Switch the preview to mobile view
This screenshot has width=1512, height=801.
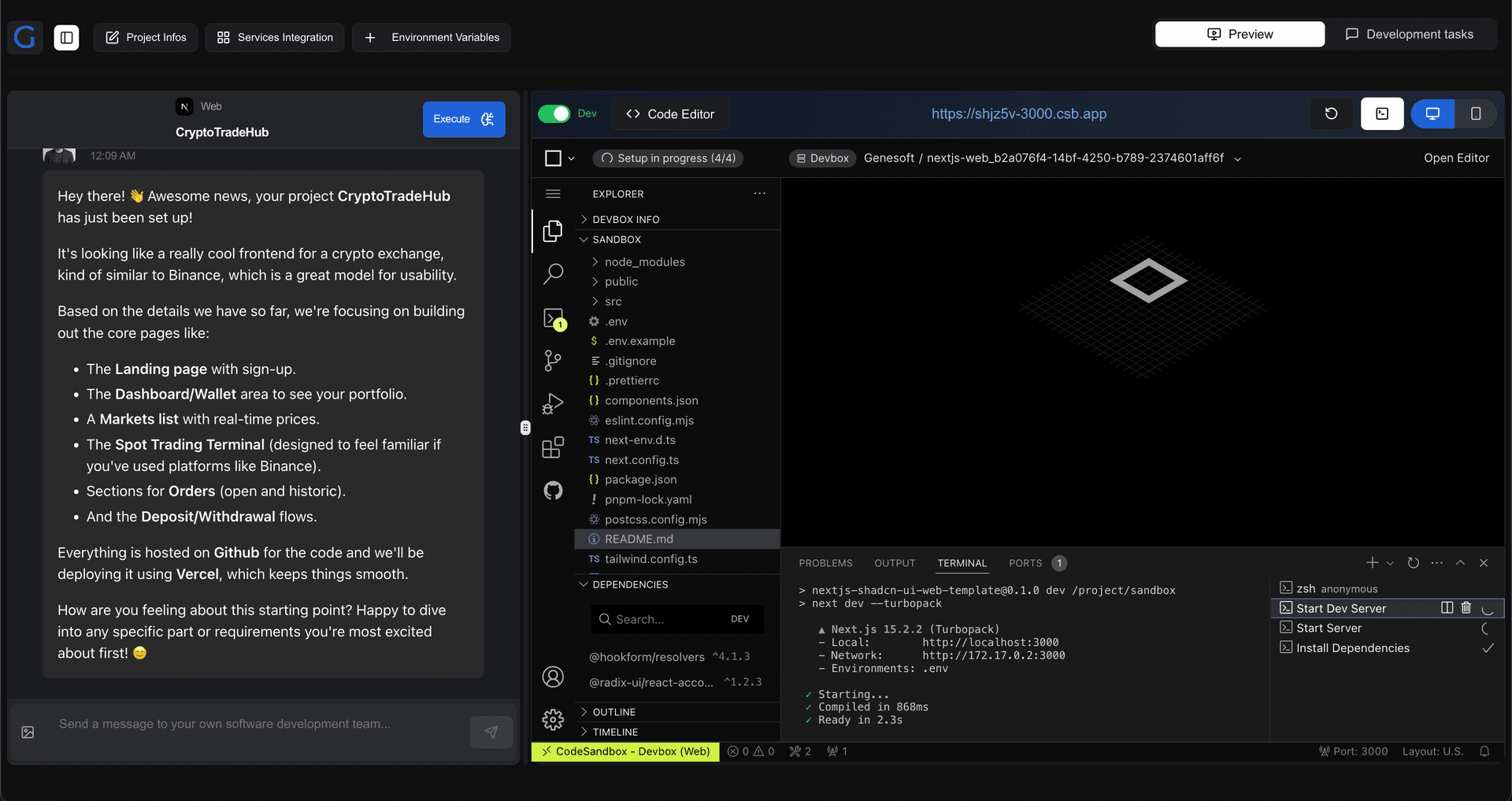[1476, 113]
